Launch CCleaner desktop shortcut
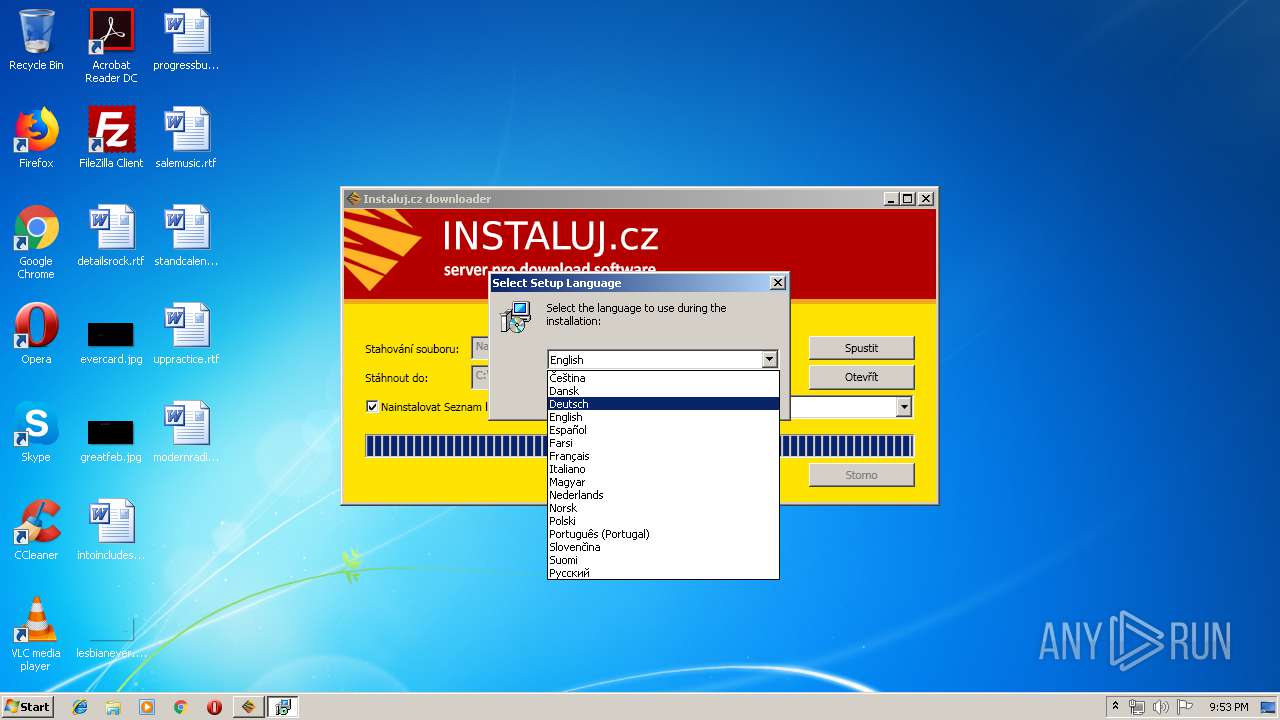The image size is (1280, 720). 36,530
